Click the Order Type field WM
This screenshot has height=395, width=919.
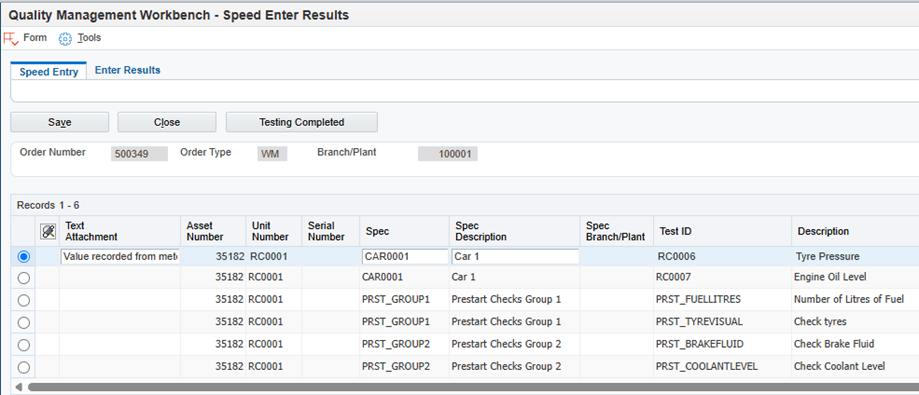pos(272,154)
